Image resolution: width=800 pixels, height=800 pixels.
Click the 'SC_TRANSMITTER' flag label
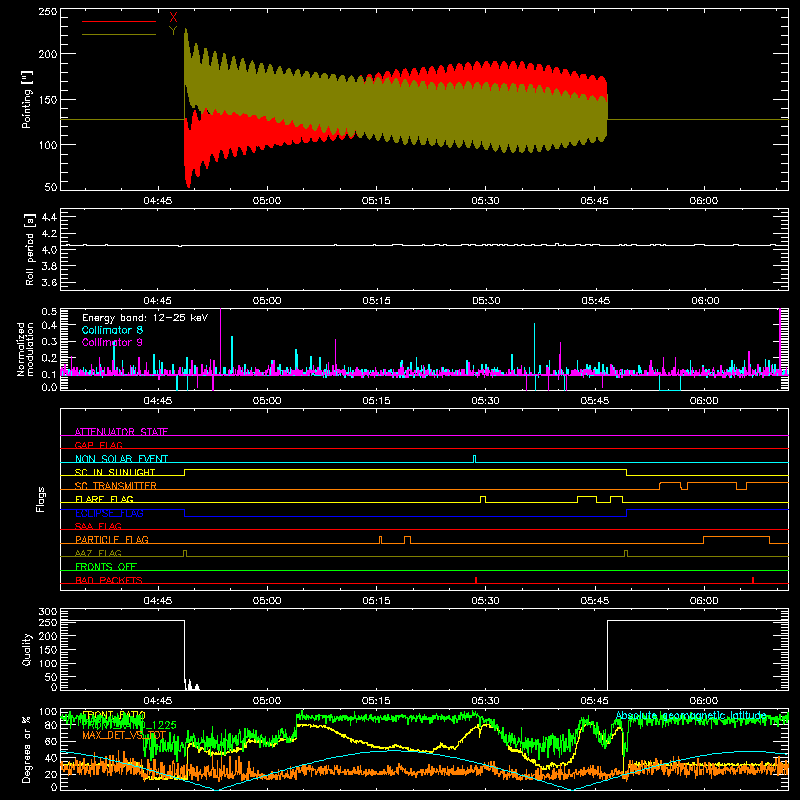point(116,486)
